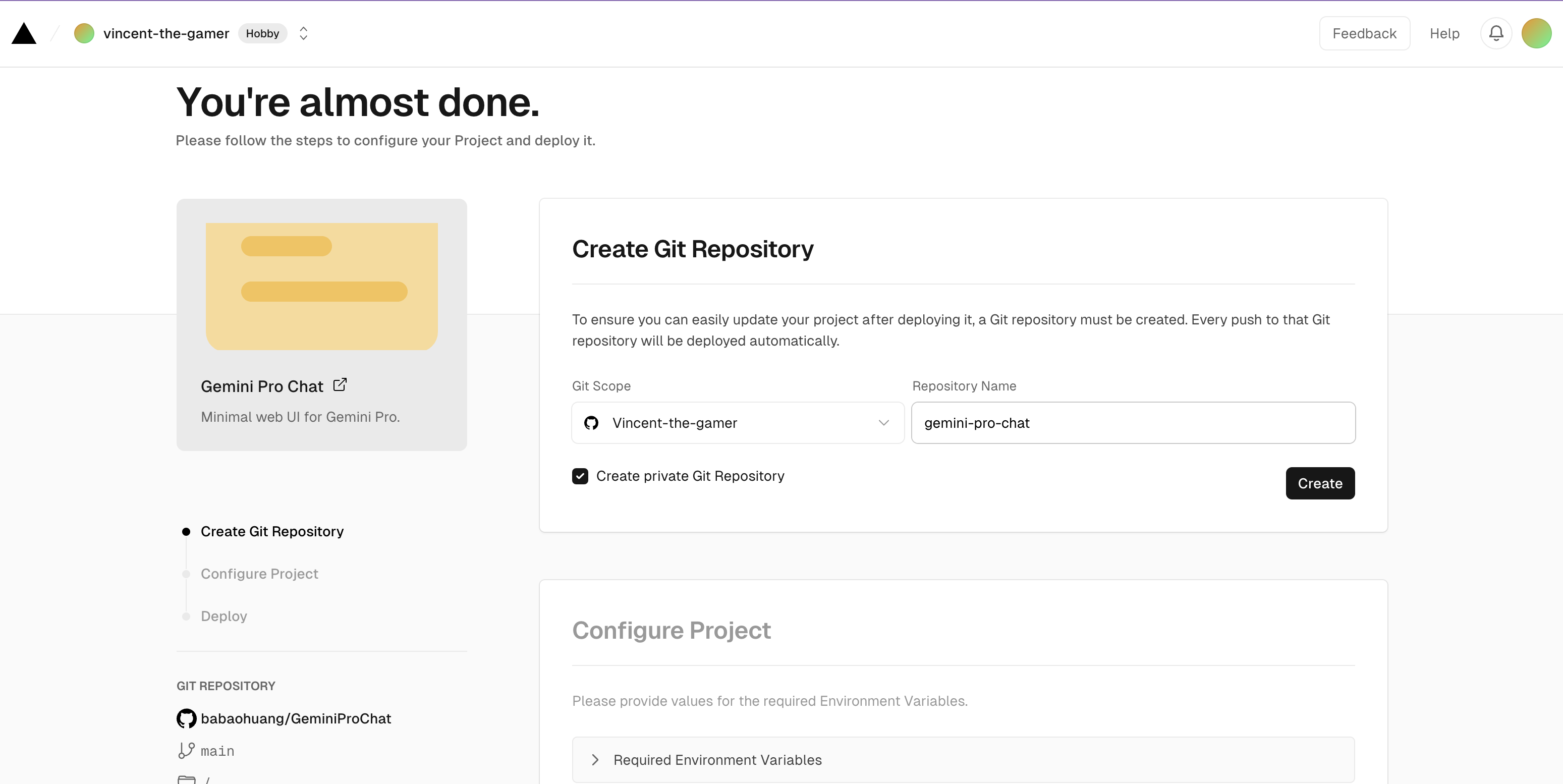Open the notifications bell
The height and width of the screenshot is (784, 1563).
[1496, 33]
